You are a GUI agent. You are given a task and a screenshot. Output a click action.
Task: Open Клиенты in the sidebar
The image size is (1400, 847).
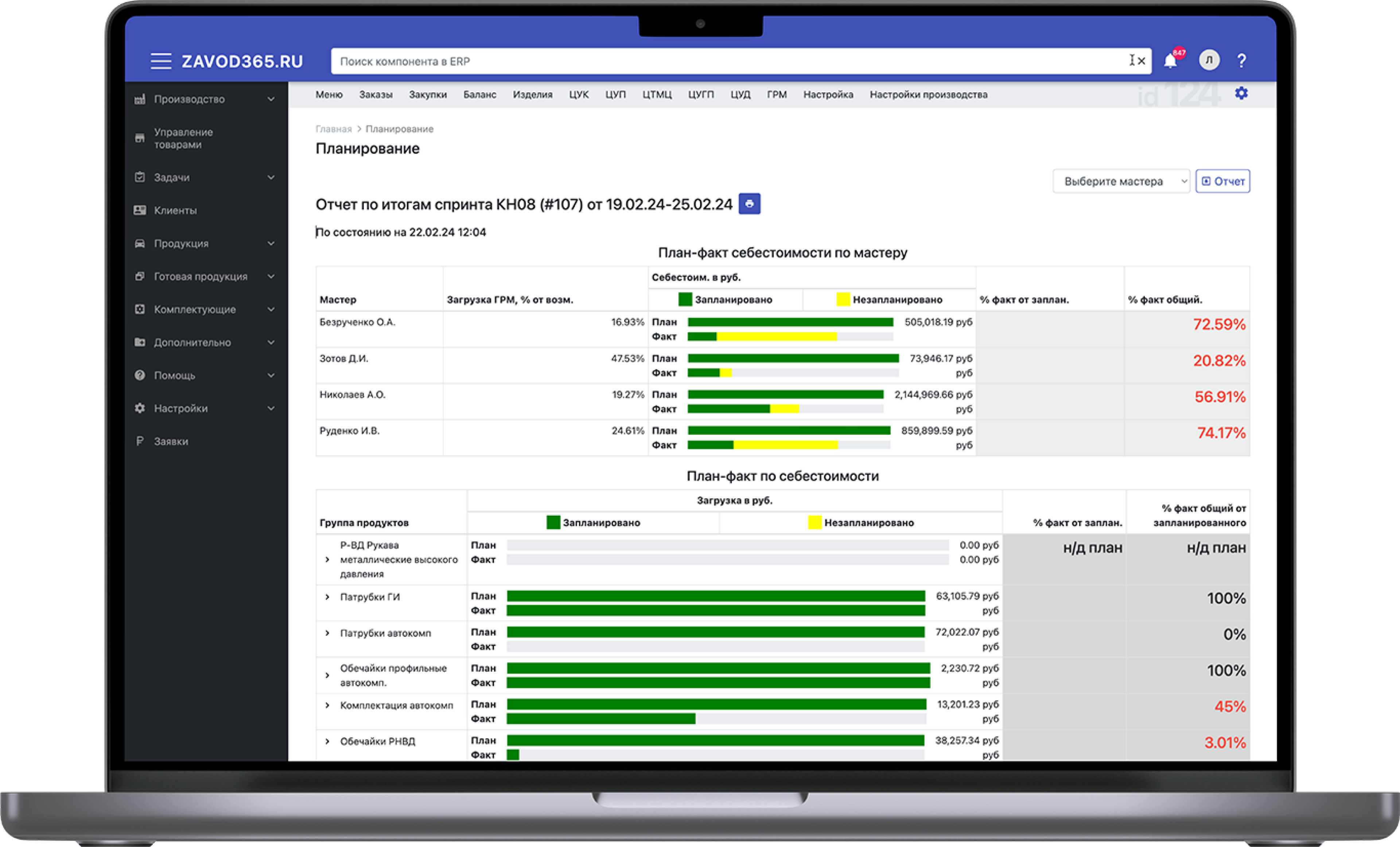[175, 210]
